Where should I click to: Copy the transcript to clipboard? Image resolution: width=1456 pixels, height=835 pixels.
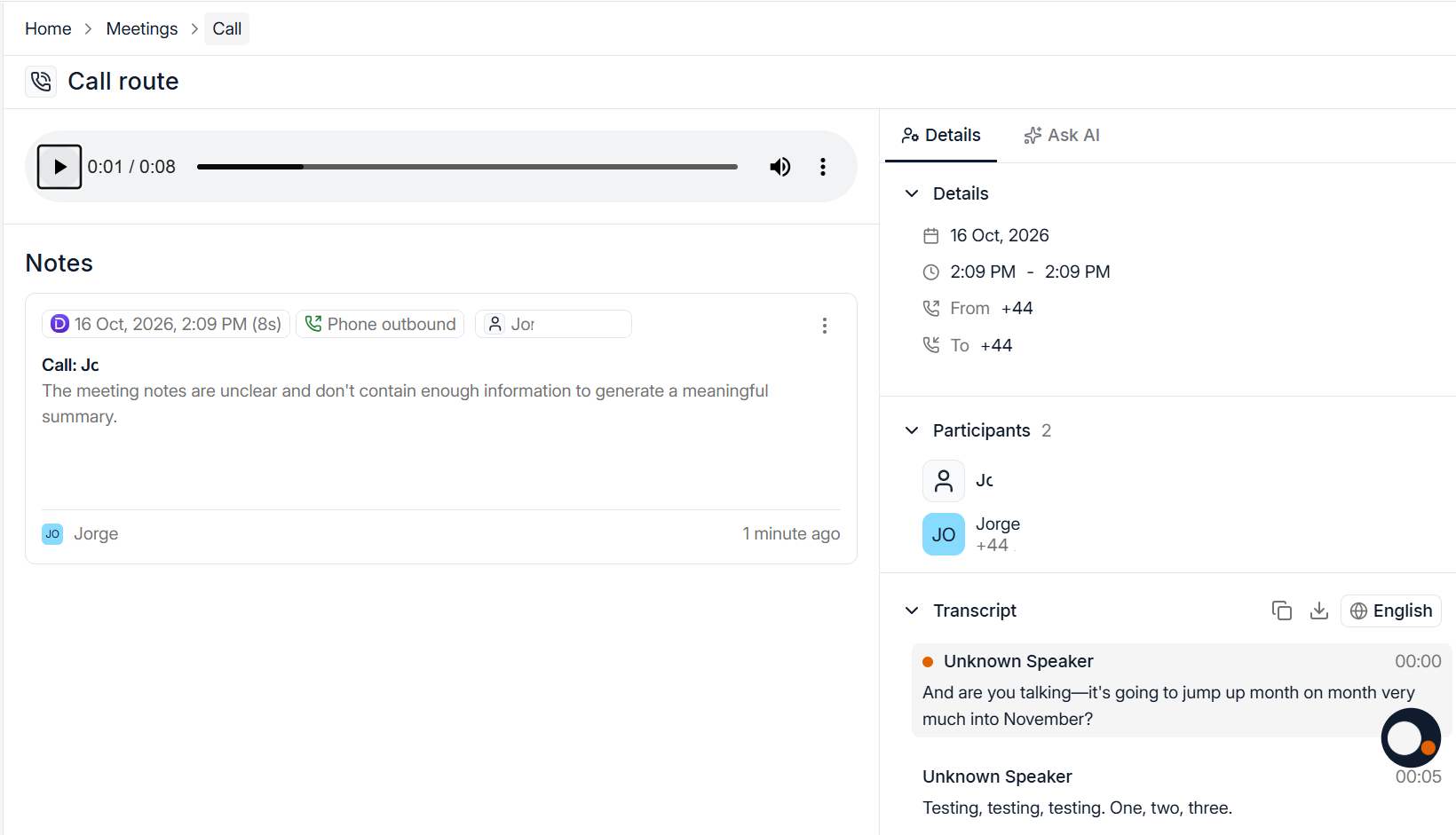1282,610
